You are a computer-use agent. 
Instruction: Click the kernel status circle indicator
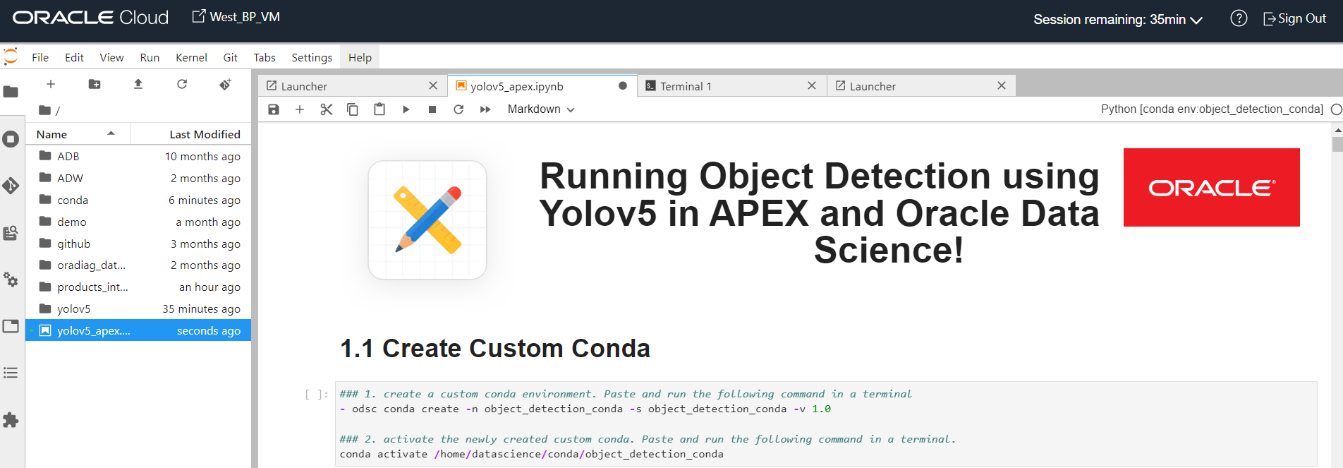[1336, 109]
